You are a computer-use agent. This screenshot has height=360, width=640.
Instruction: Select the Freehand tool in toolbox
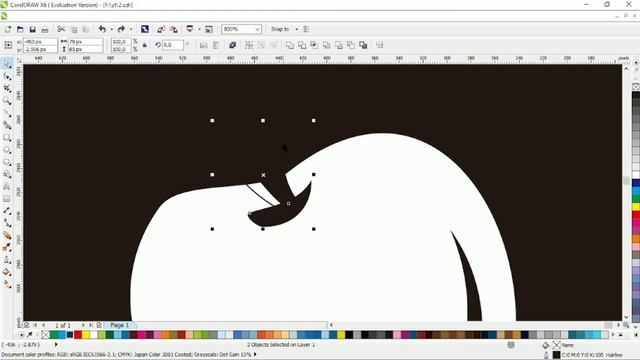[x=7, y=113]
